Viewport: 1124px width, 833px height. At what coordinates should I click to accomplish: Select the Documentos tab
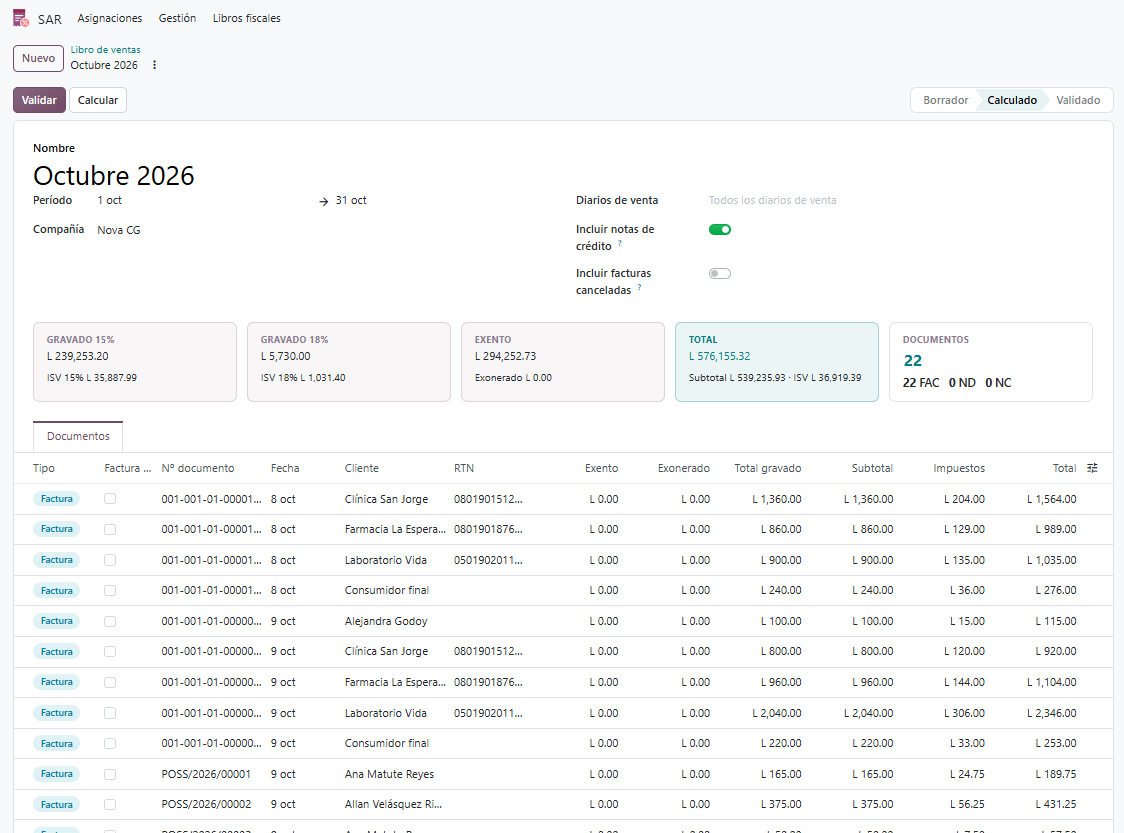78,437
